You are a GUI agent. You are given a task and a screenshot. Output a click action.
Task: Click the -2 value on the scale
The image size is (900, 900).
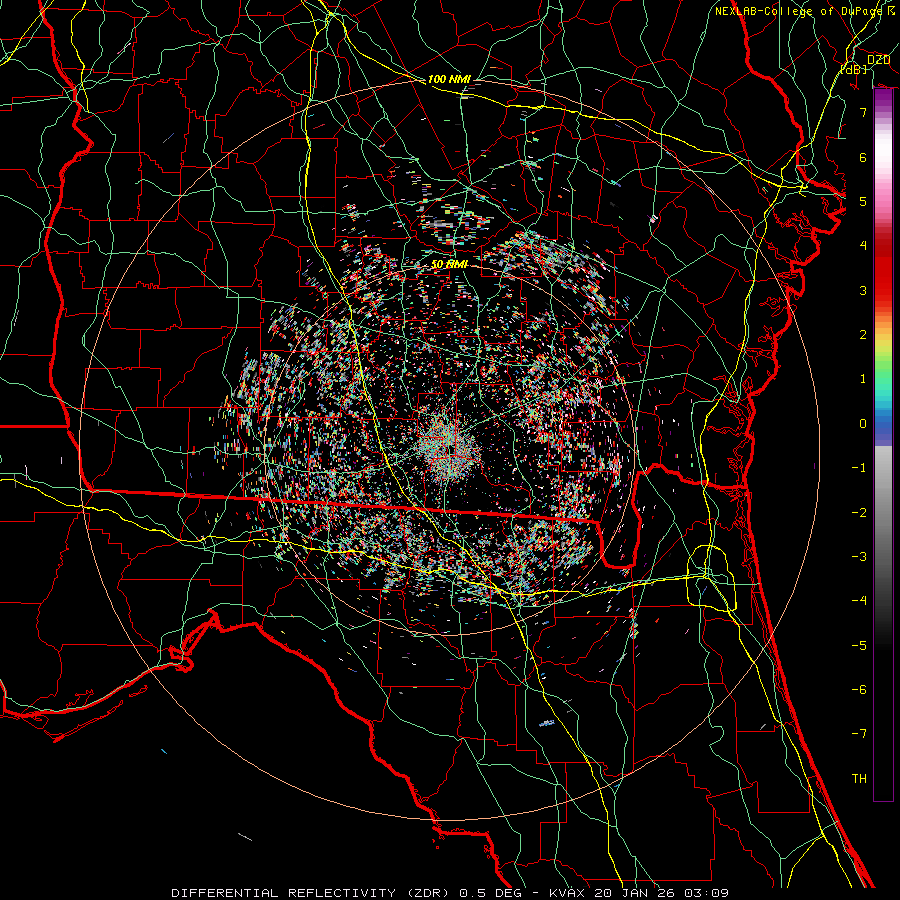[859, 513]
